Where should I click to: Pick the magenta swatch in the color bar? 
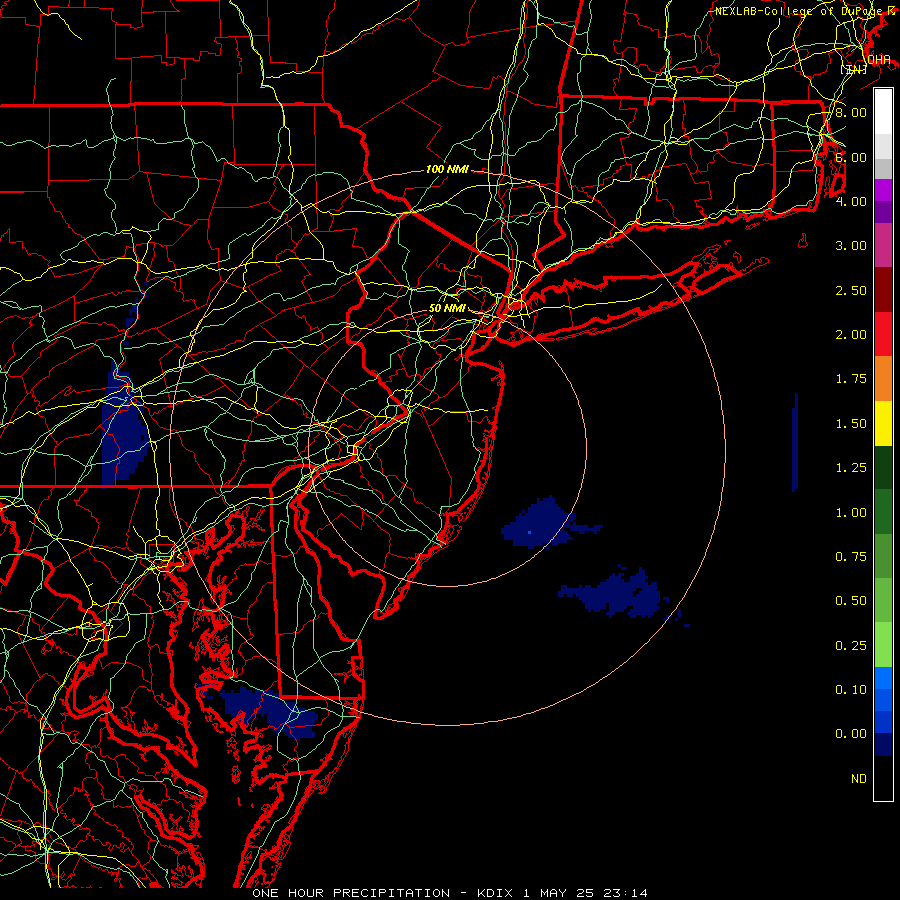tap(883, 191)
